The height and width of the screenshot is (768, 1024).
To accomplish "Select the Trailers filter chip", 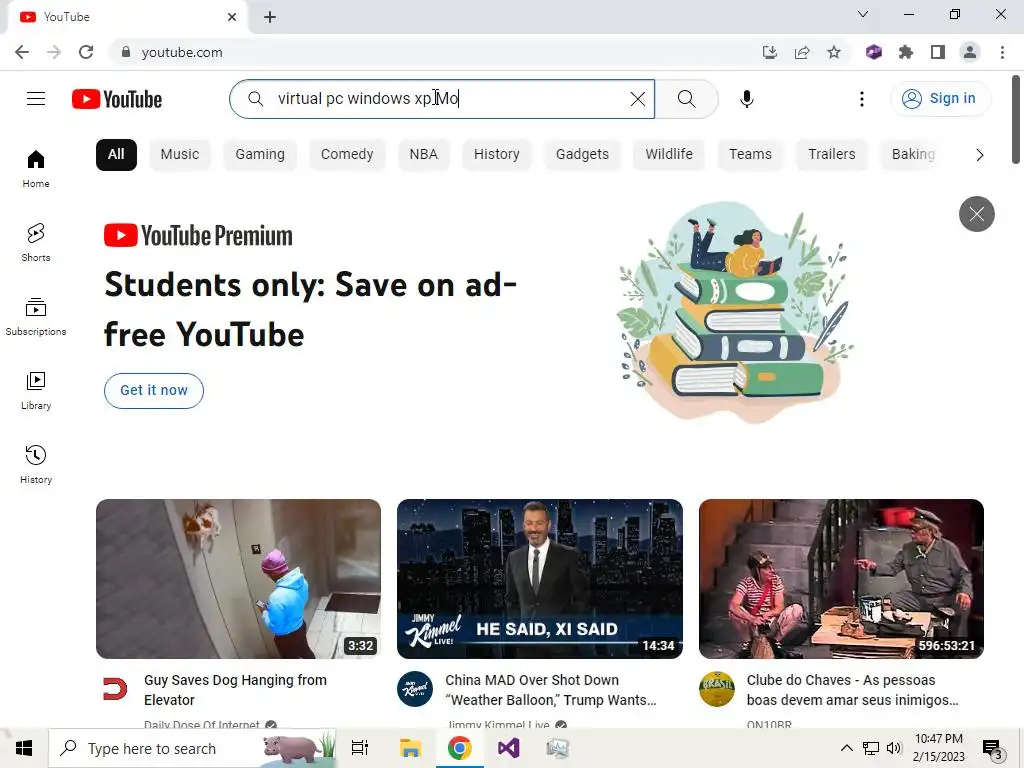I will pyautogui.click(x=831, y=155).
